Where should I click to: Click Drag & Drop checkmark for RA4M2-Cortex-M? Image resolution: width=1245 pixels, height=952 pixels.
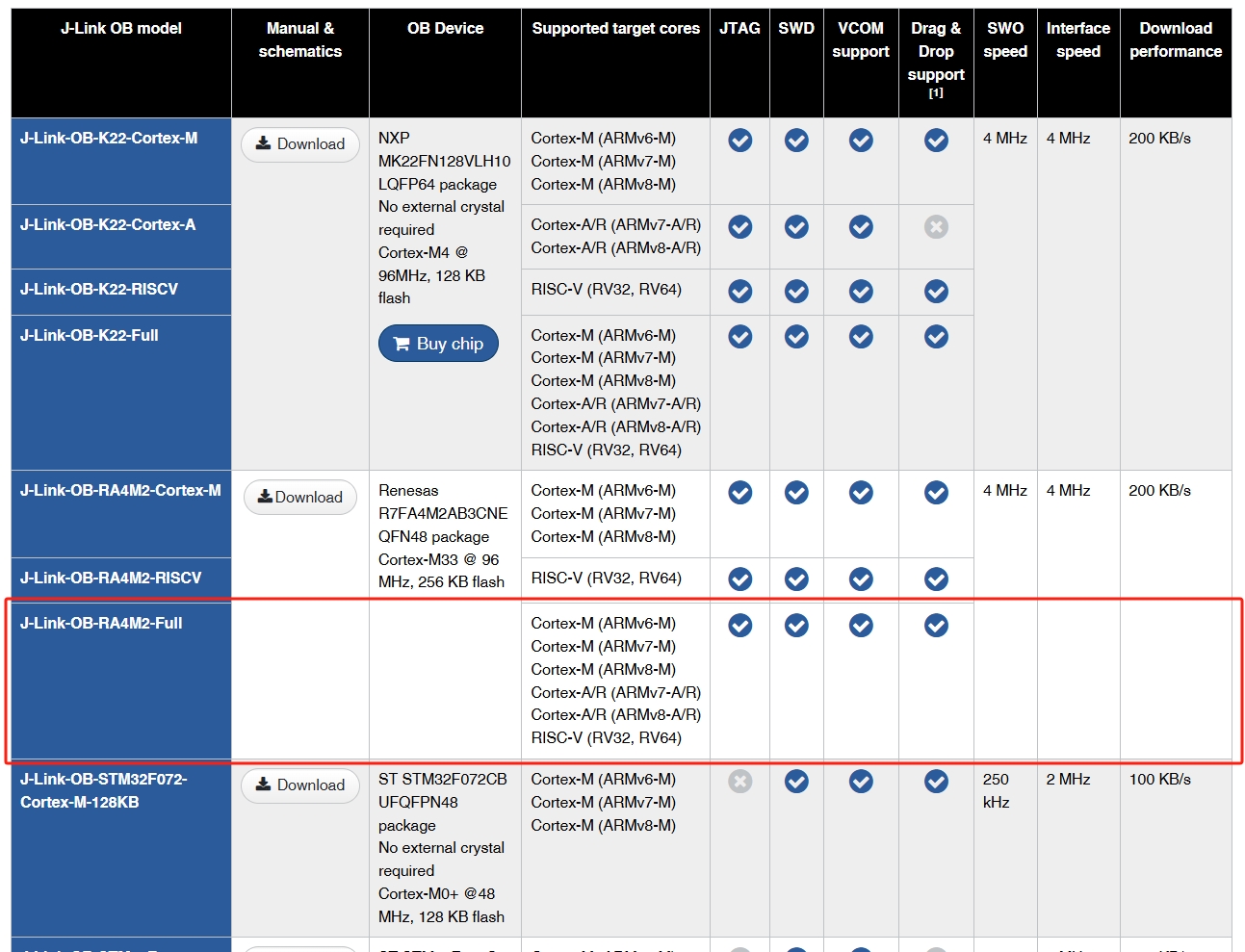pos(936,492)
